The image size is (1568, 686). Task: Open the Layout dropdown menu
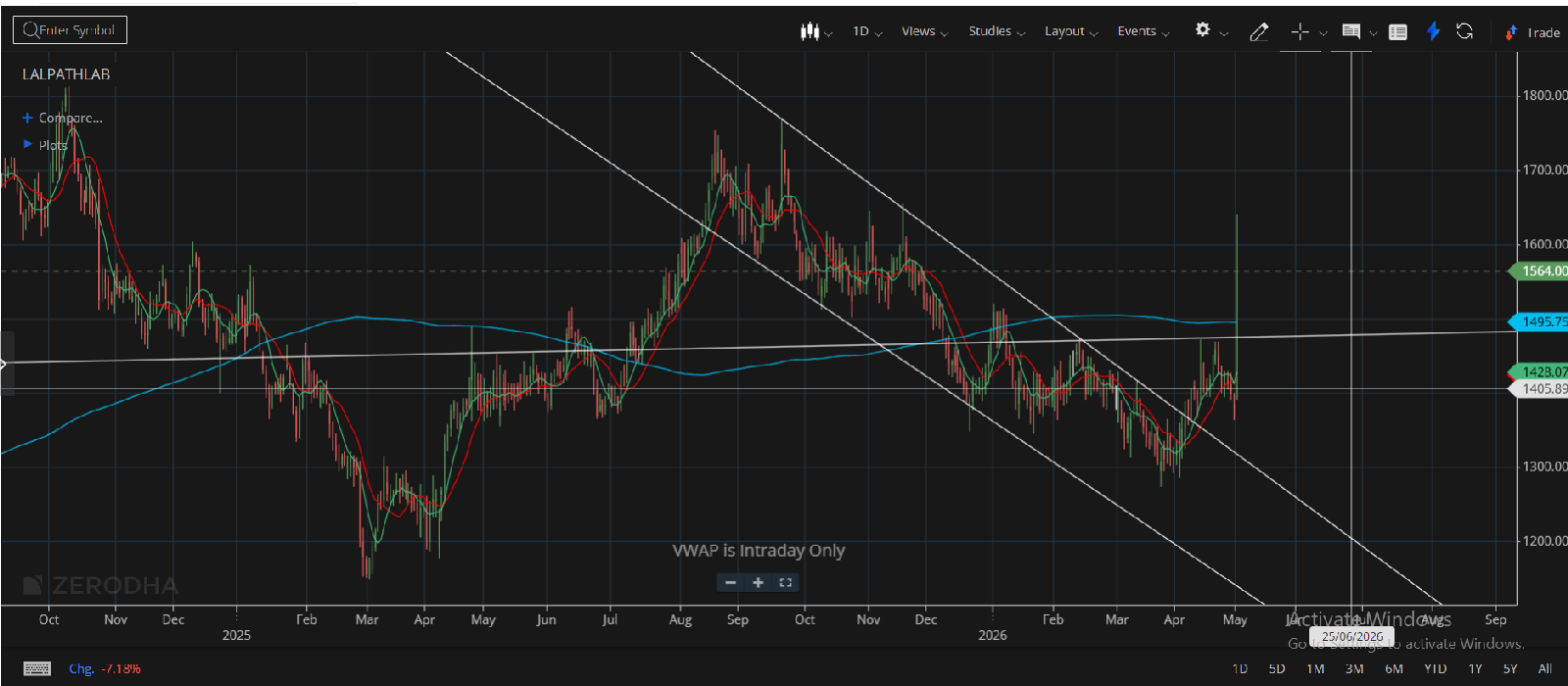click(x=1071, y=31)
